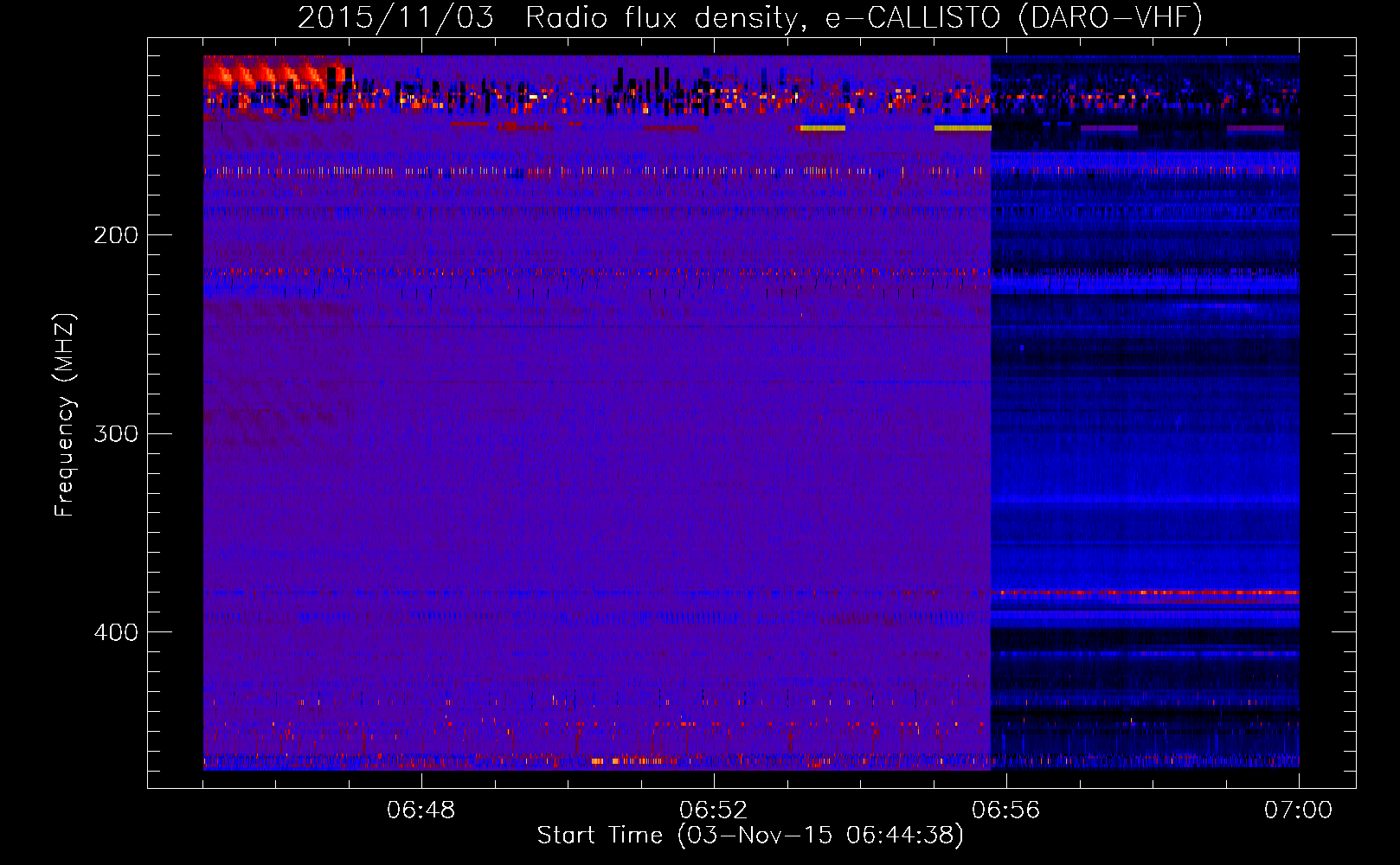The image size is (1400, 865).
Task: Click the 07:00 time tick label
Action: (1298, 811)
